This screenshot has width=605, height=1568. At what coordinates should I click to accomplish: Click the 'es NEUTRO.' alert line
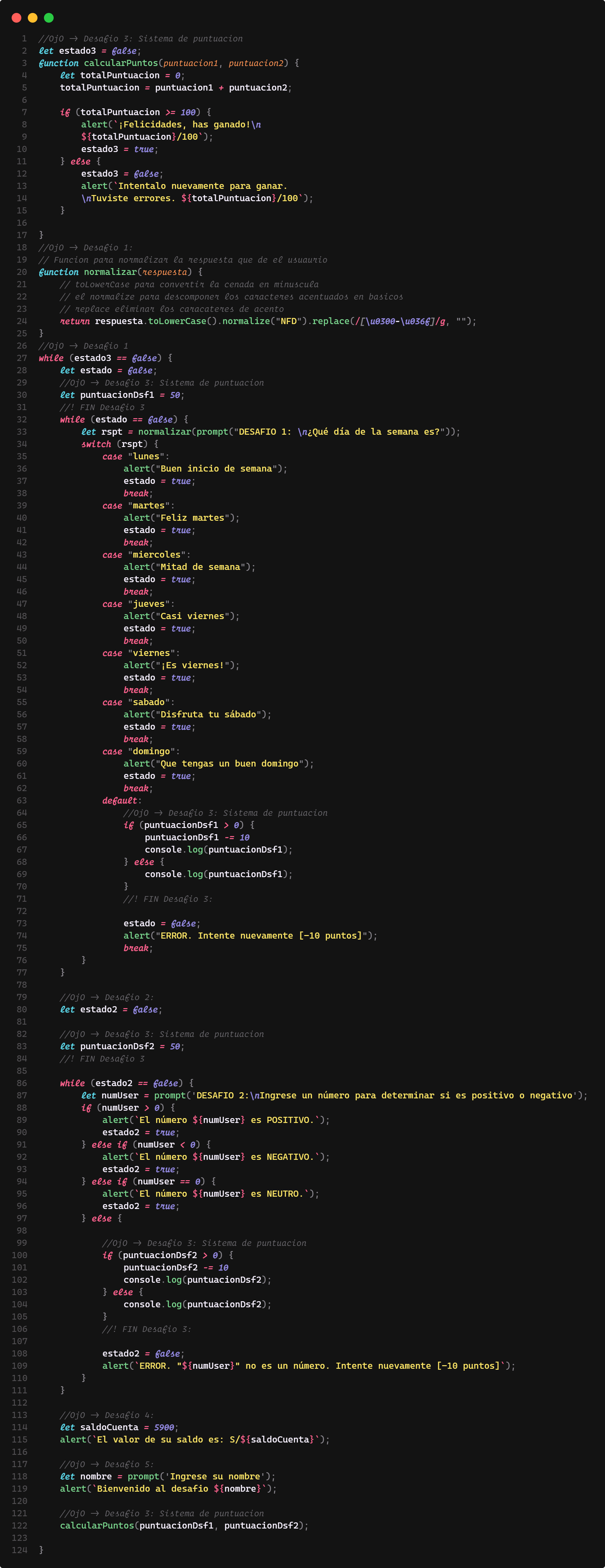(x=211, y=1194)
